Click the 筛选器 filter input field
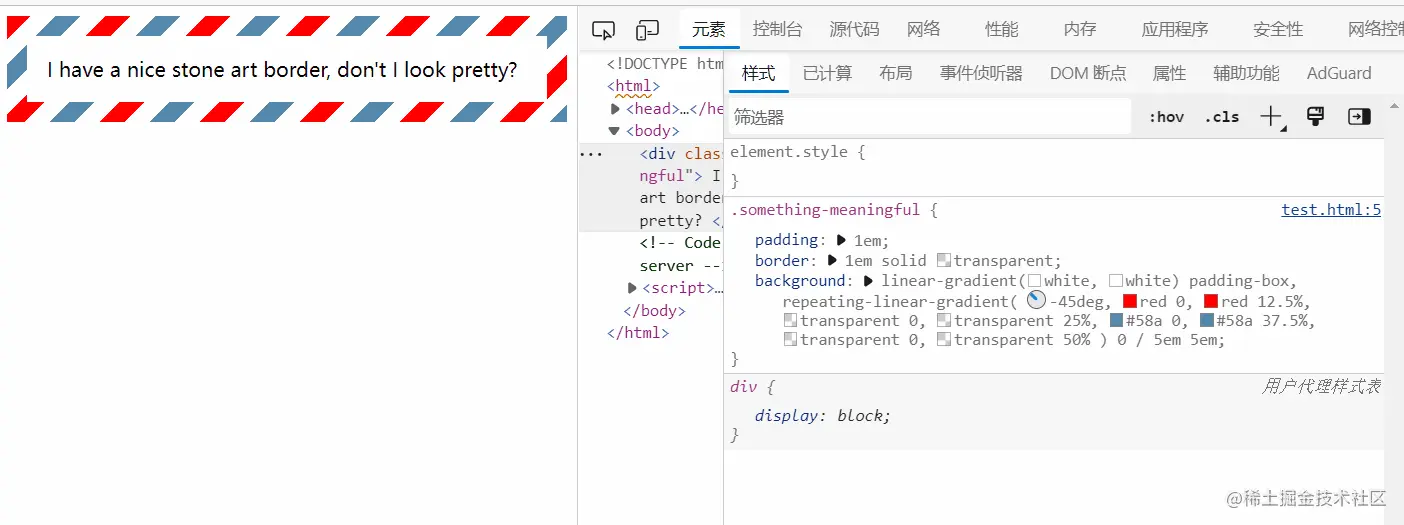The width and height of the screenshot is (1404, 525). click(x=929, y=117)
